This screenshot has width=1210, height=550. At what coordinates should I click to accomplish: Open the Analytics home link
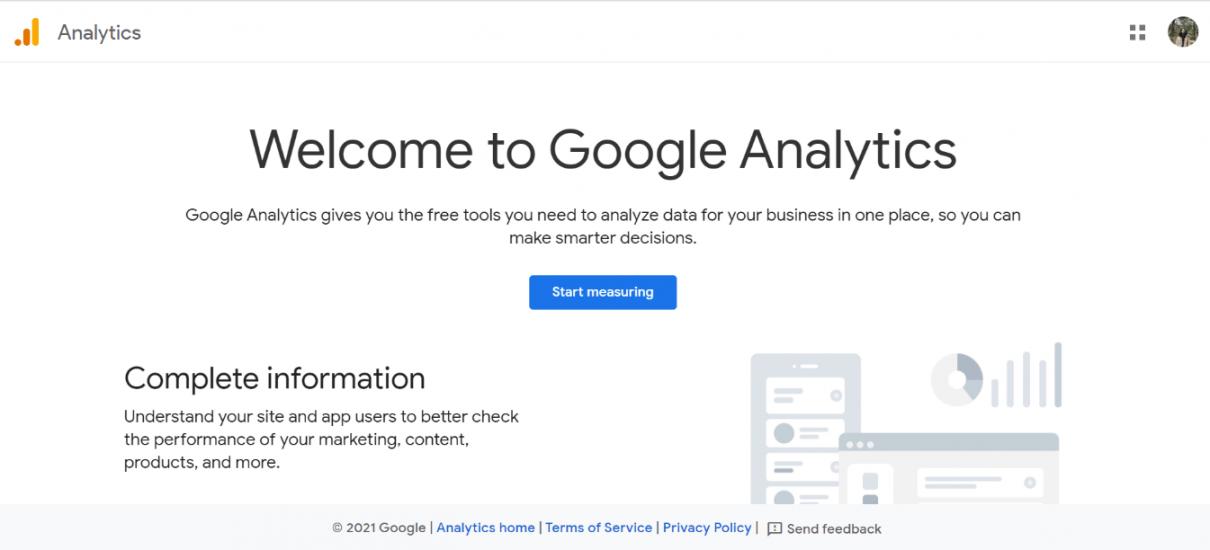(485, 528)
